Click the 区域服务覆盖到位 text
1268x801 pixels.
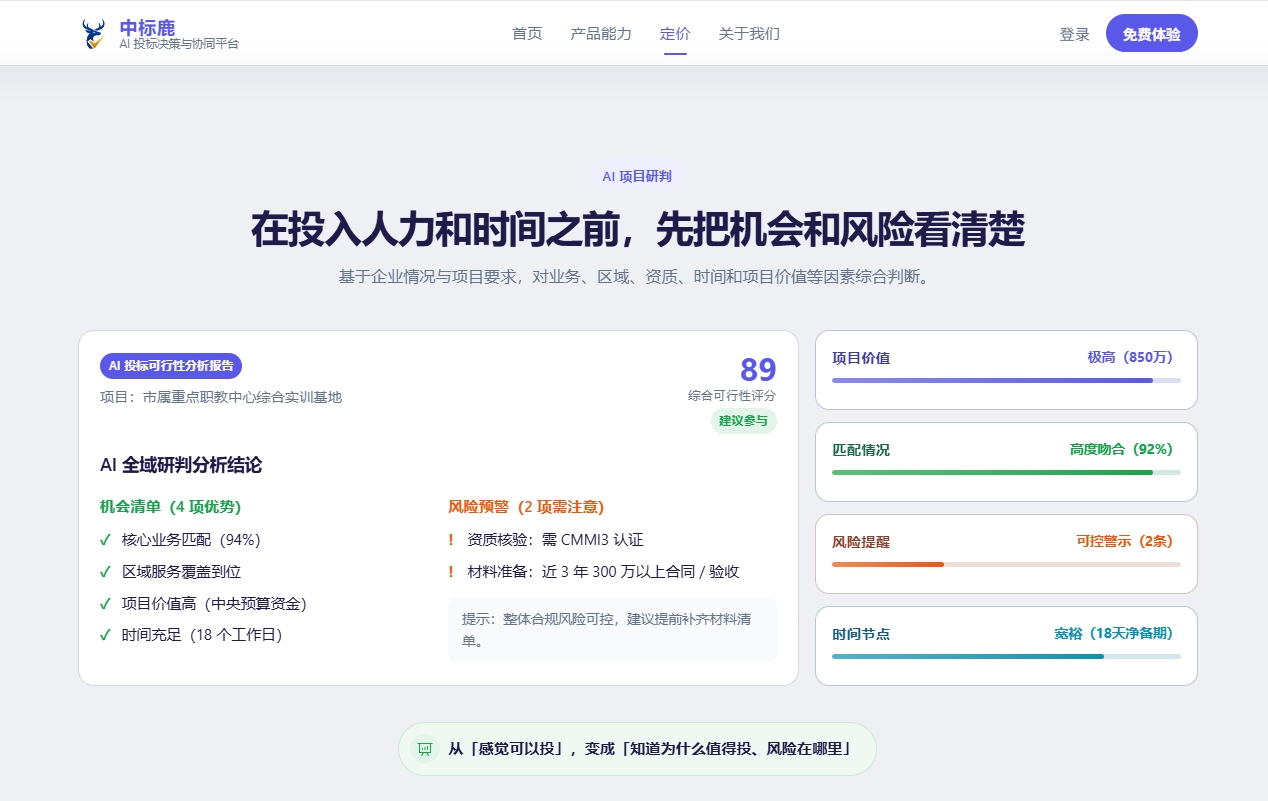click(181, 572)
